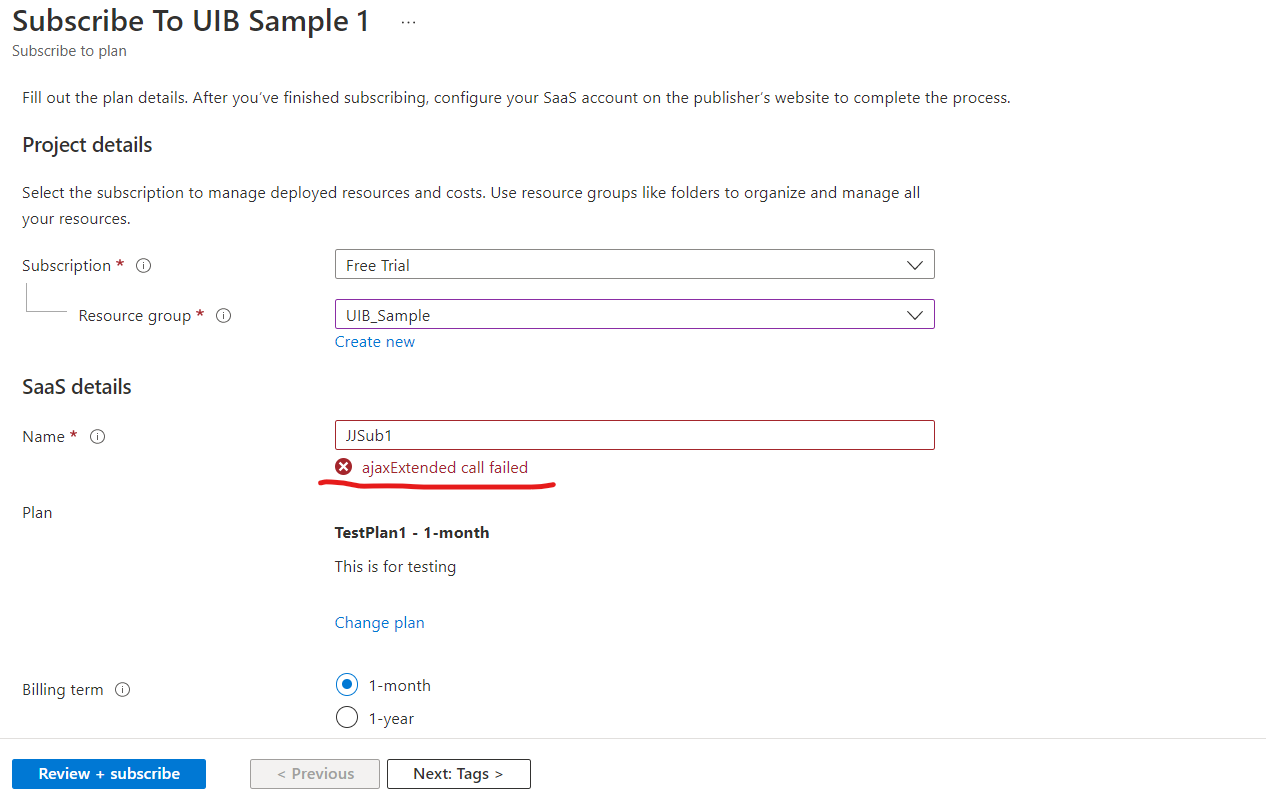Click the info icon next to Subscription
This screenshot has width=1266, height=791.
coord(143,265)
